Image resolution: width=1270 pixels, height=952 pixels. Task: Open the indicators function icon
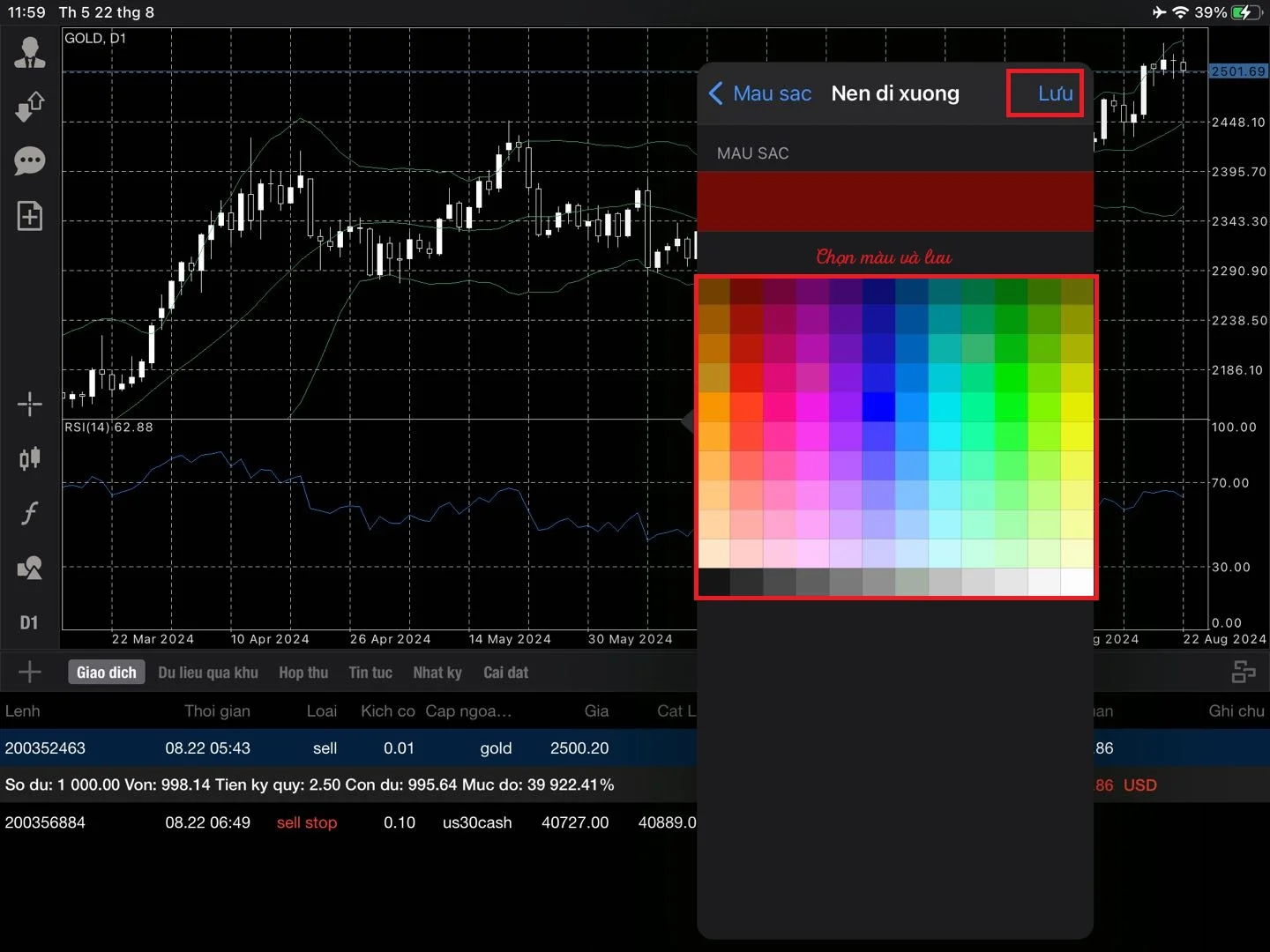pos(30,513)
